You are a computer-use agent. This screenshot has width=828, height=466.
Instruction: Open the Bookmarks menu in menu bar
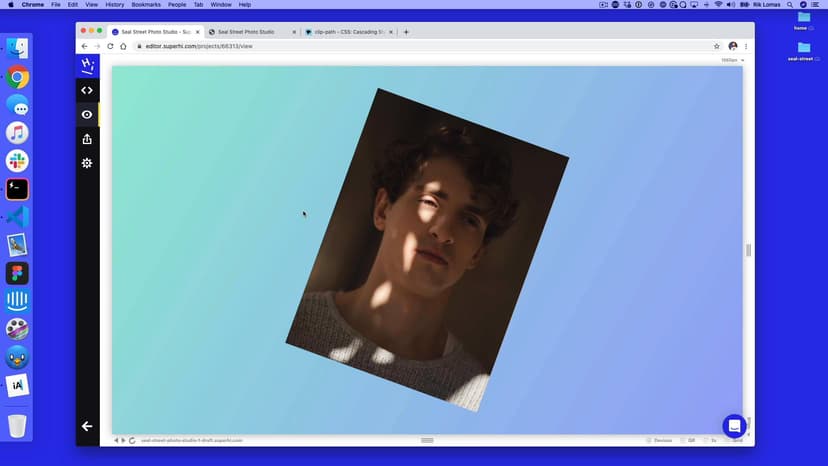tap(146, 5)
